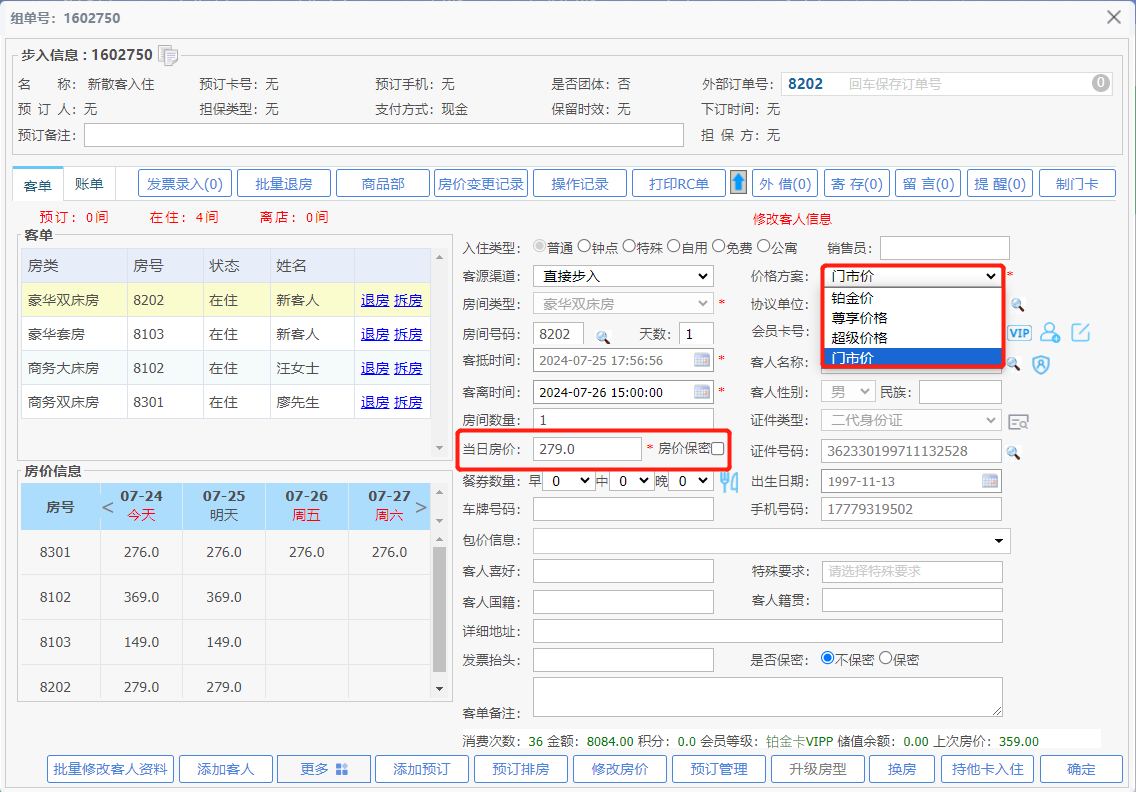This screenshot has height=792, width=1136.
Task: Click the ID card reader icon beside 证件类型
Action: click(x=1019, y=422)
